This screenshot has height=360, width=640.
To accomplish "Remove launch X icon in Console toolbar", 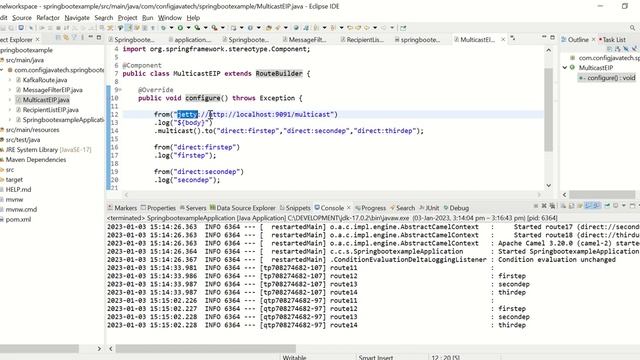I will point(544,206).
